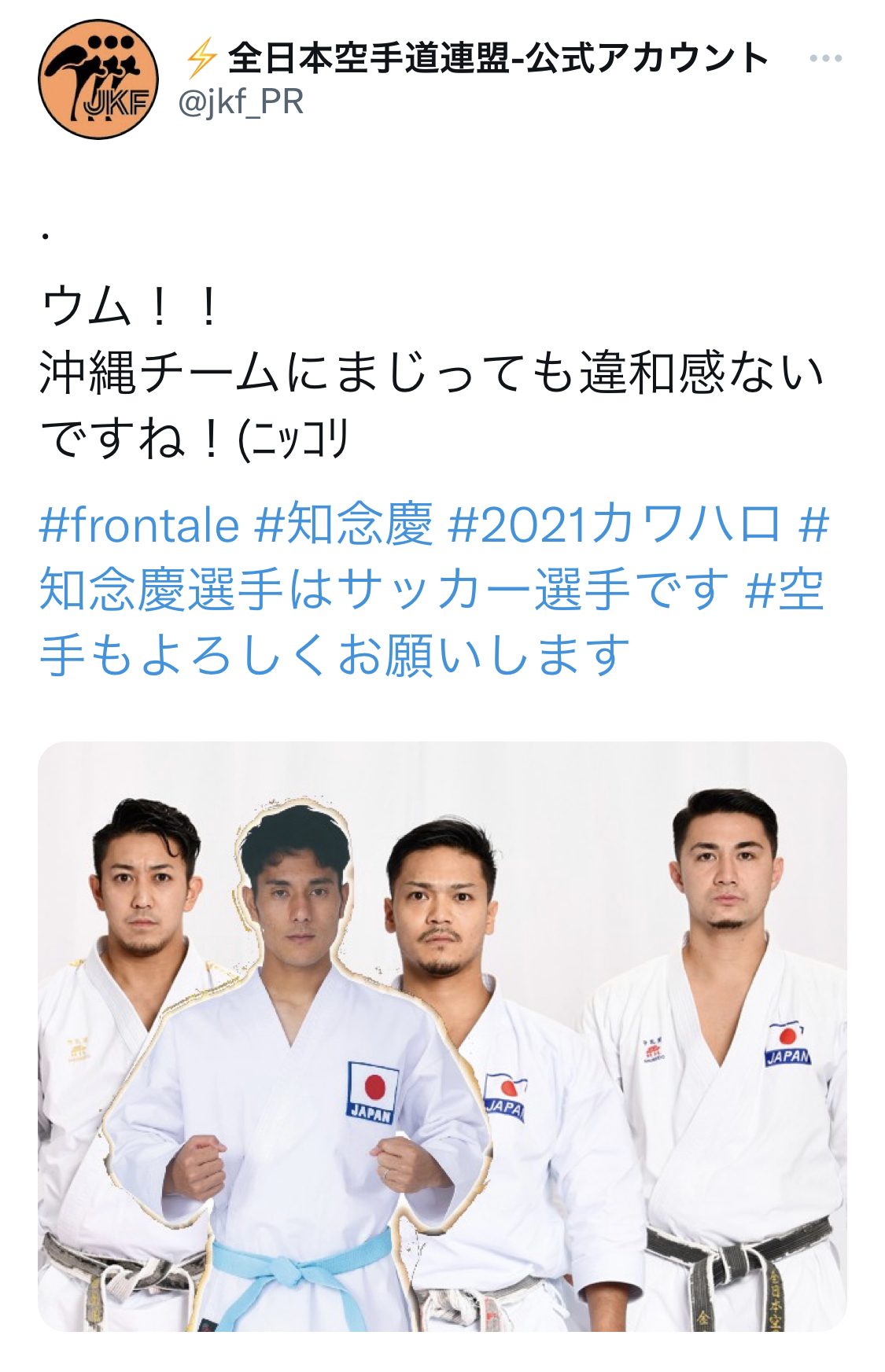Open the three-dot more options menu

tap(825, 59)
